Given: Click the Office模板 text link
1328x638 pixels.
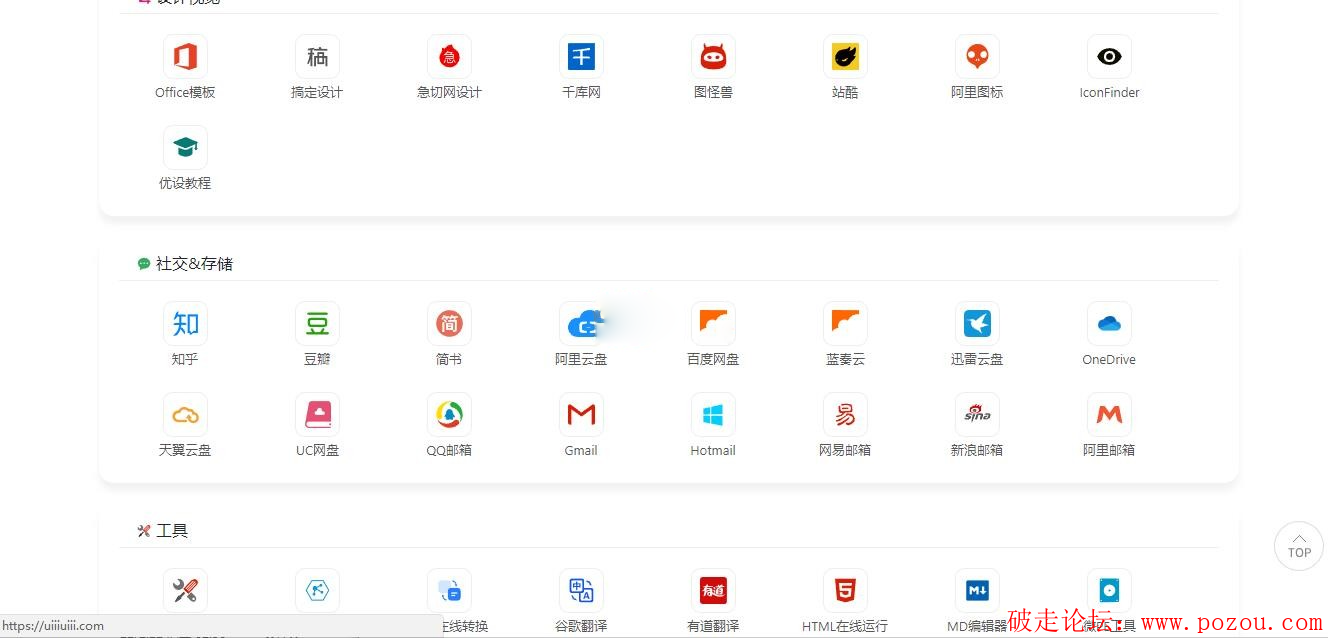Looking at the screenshot, I should tap(185, 93).
